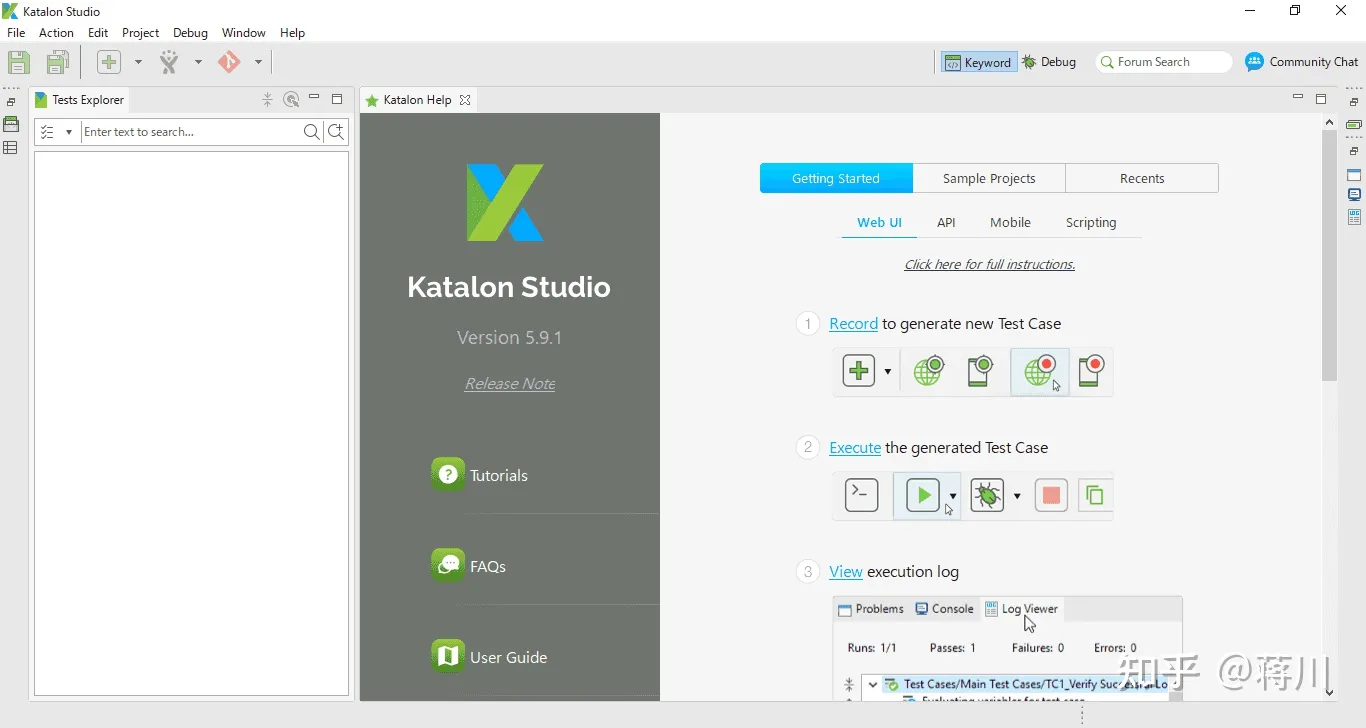Click the View link
The image size is (1366, 728).
[846, 572]
